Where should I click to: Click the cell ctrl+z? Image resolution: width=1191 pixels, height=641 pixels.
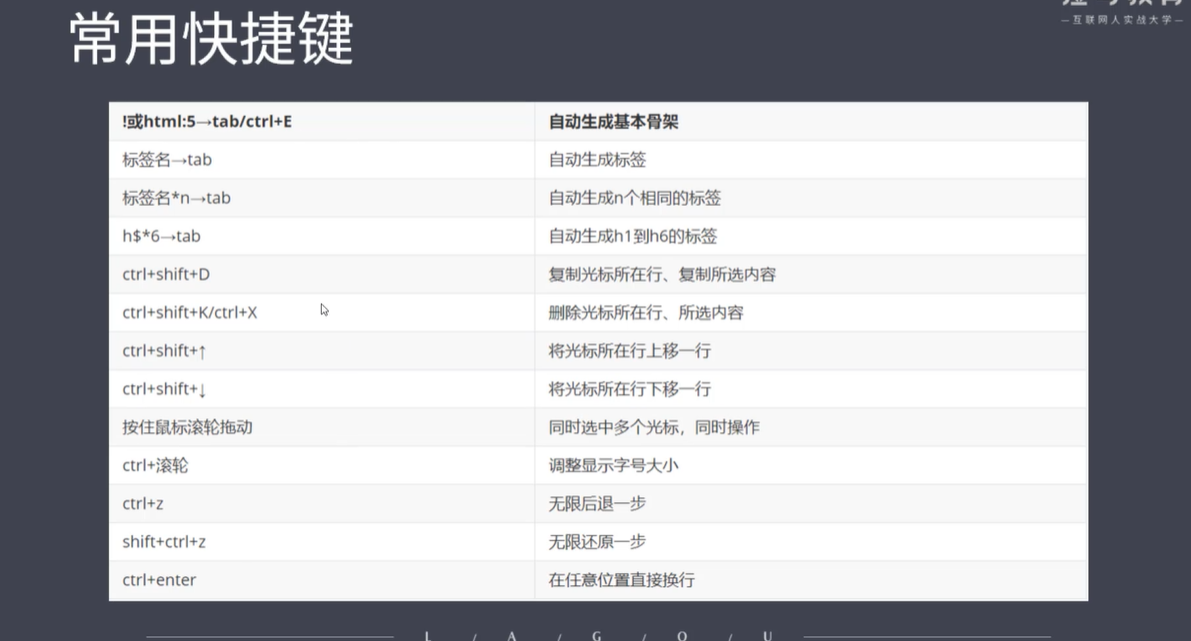pos(321,504)
